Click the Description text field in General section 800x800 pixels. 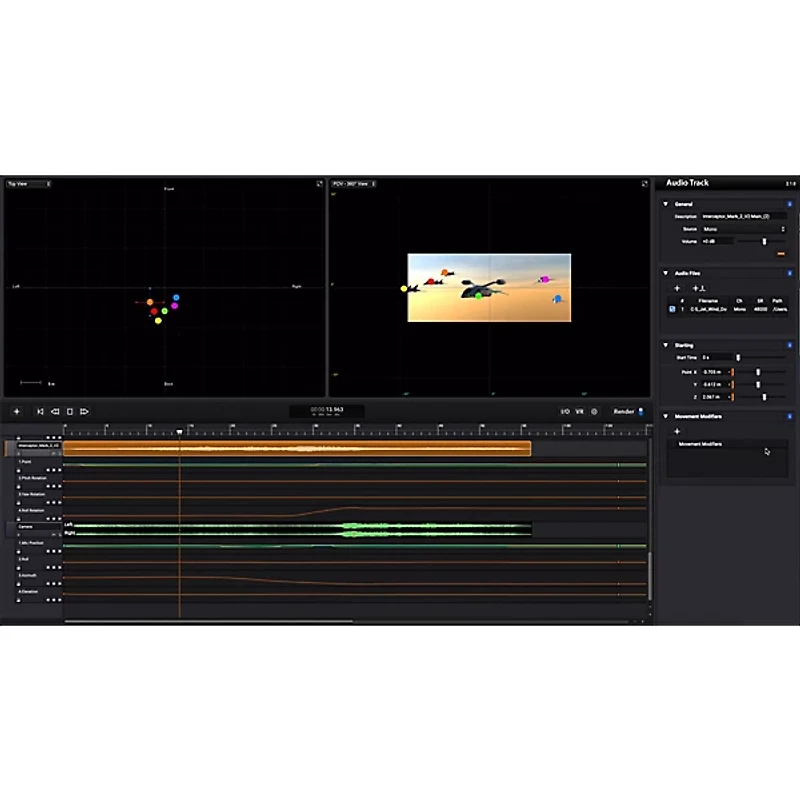point(745,216)
